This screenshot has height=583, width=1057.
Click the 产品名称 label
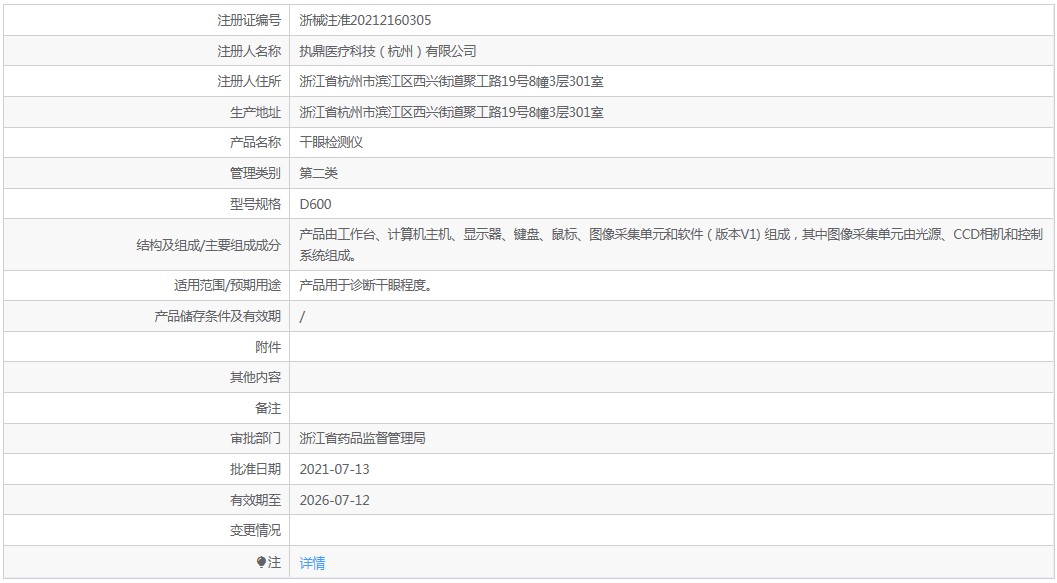pos(255,142)
